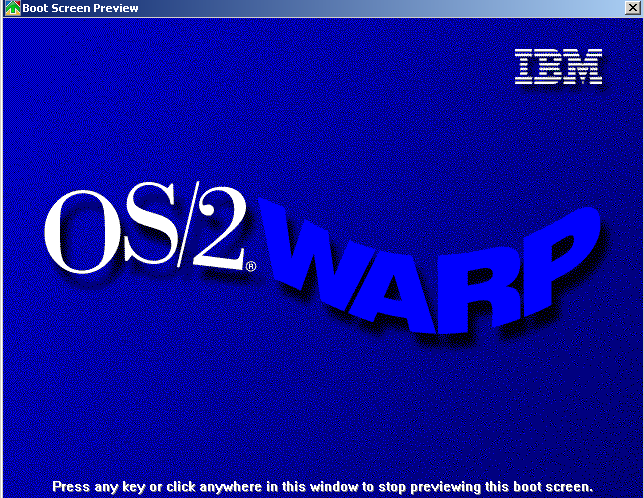Click the green house title bar icon

(13, 8)
